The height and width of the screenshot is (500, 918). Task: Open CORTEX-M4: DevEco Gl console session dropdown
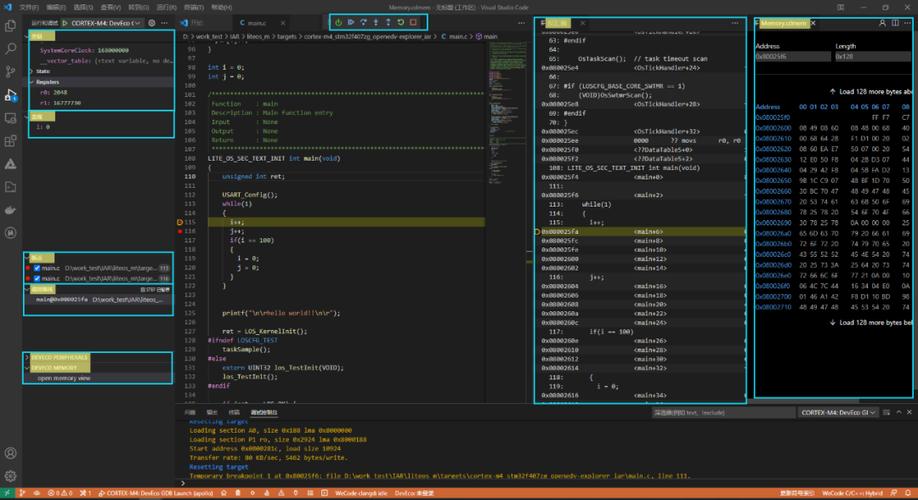(838, 412)
